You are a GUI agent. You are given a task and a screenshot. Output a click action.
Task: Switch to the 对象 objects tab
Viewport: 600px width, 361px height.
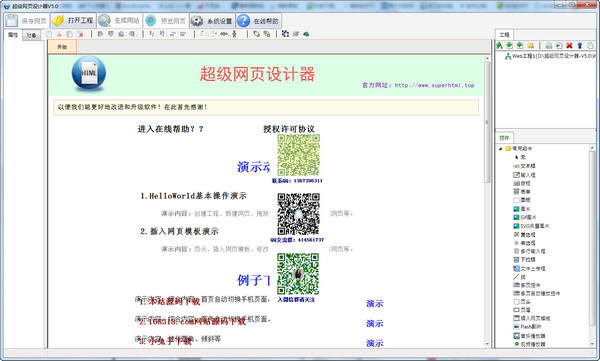(x=31, y=35)
